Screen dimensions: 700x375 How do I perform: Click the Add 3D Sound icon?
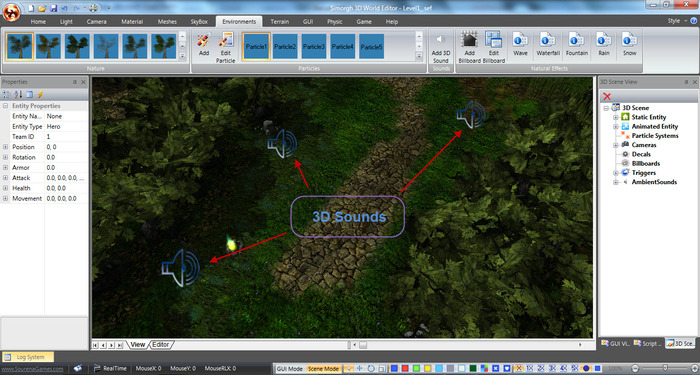[x=441, y=48]
